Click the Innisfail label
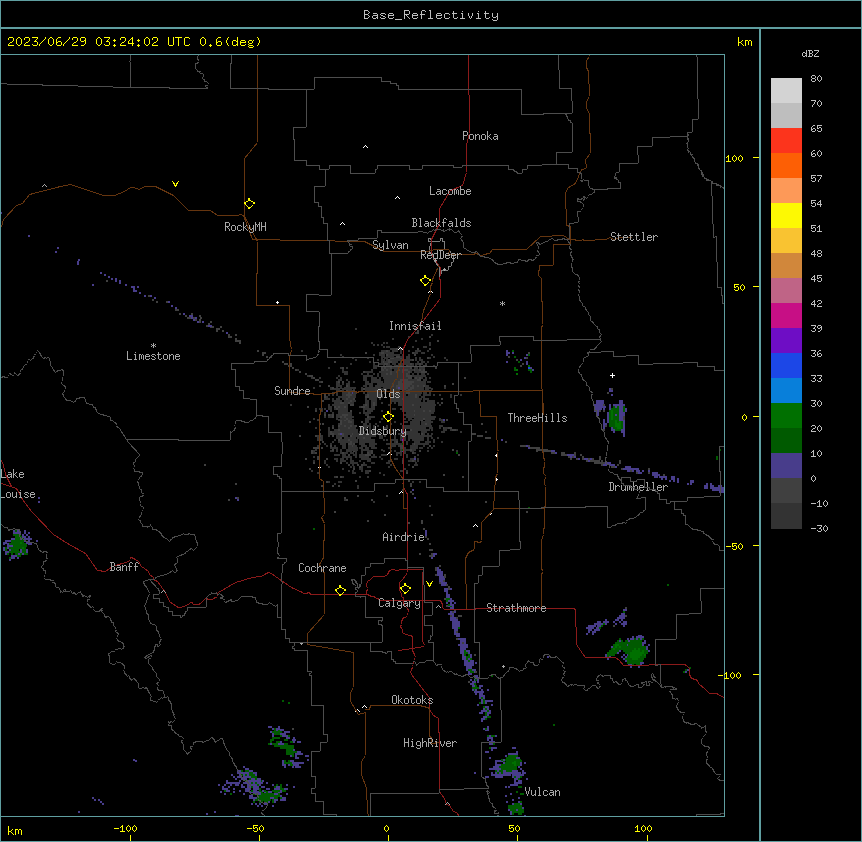The image size is (862, 842). [415, 326]
